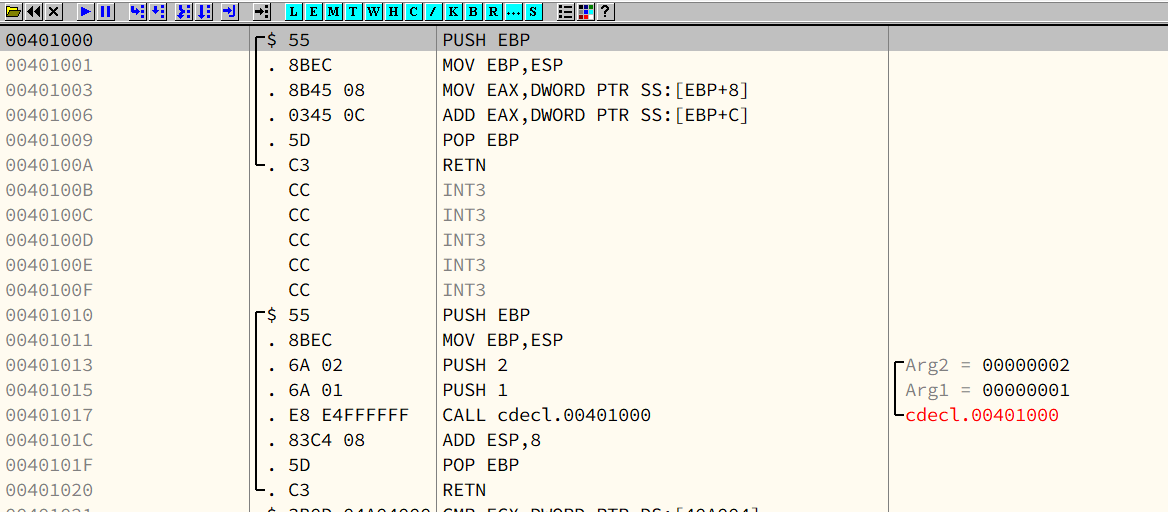Run the program with Play button
The width and height of the screenshot is (1168, 512).
(x=85, y=12)
